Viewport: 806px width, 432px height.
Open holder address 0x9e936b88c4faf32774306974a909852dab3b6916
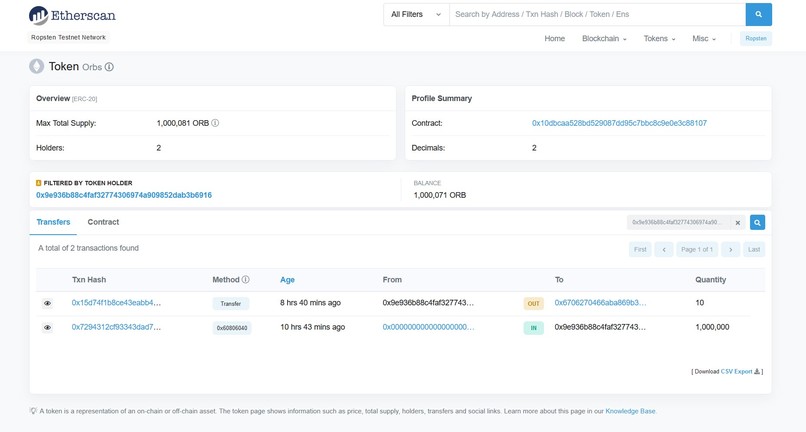tap(124, 195)
